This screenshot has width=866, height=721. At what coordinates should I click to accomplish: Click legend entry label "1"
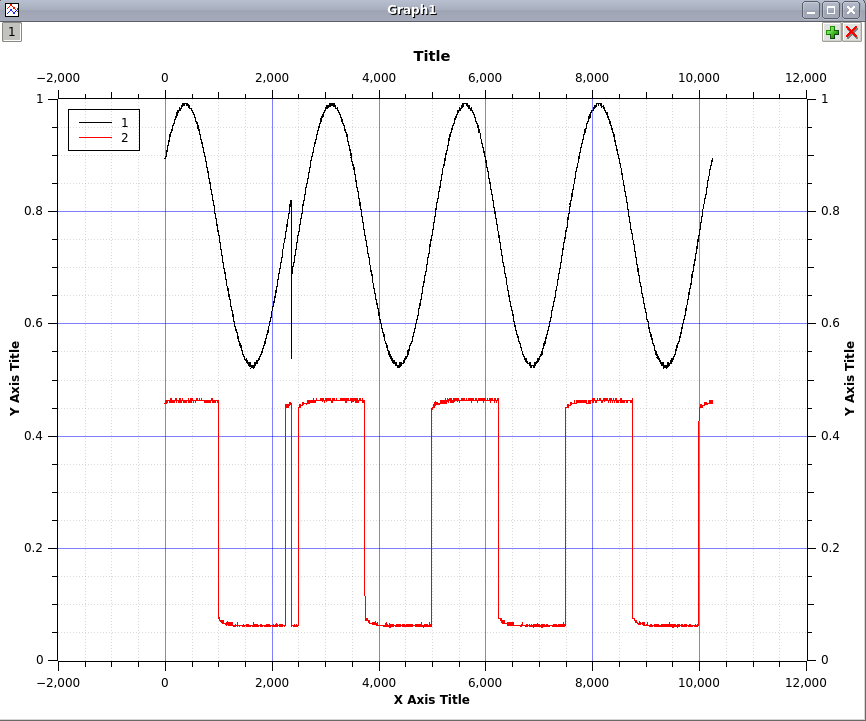(124, 123)
